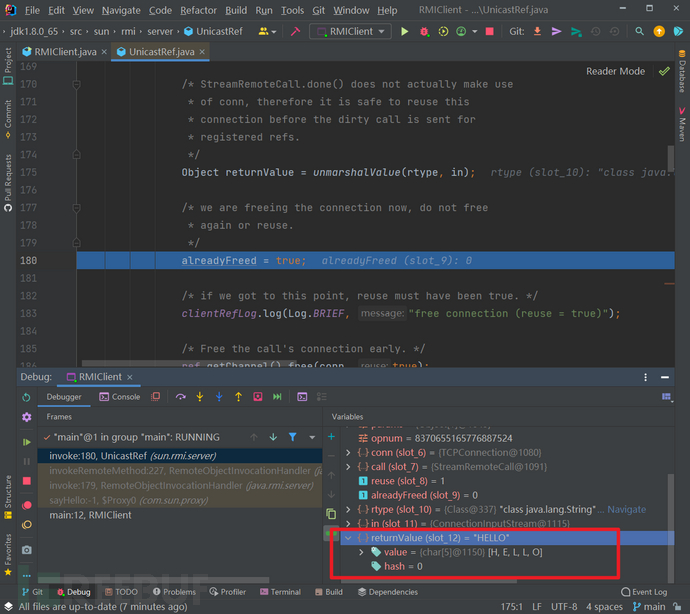
Task: Take thread dump camera icon
Action: 27,550
